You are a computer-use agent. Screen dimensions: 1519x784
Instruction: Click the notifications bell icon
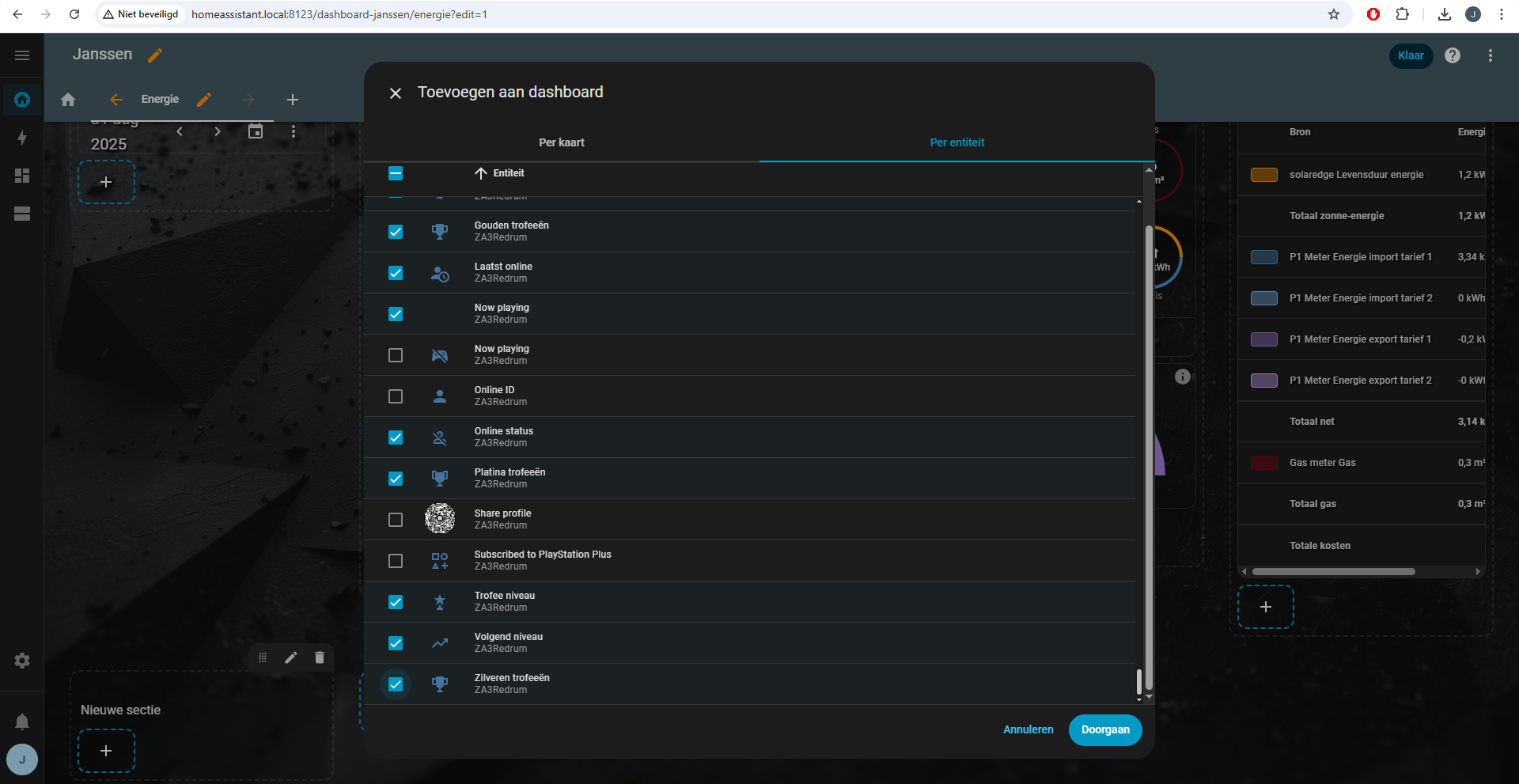click(22, 722)
